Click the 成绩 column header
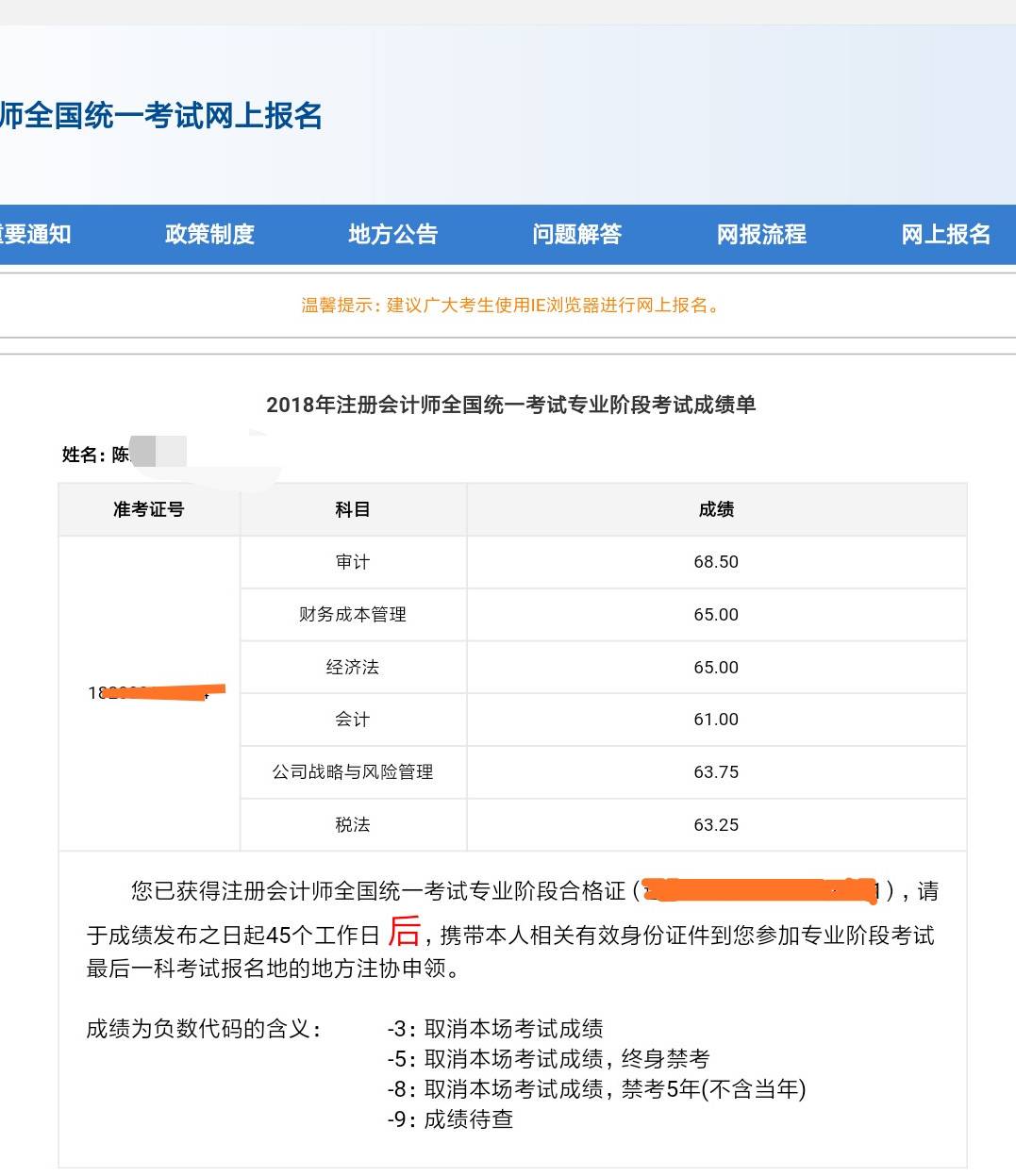Screen dimensions: 1016x1176 pos(716,509)
